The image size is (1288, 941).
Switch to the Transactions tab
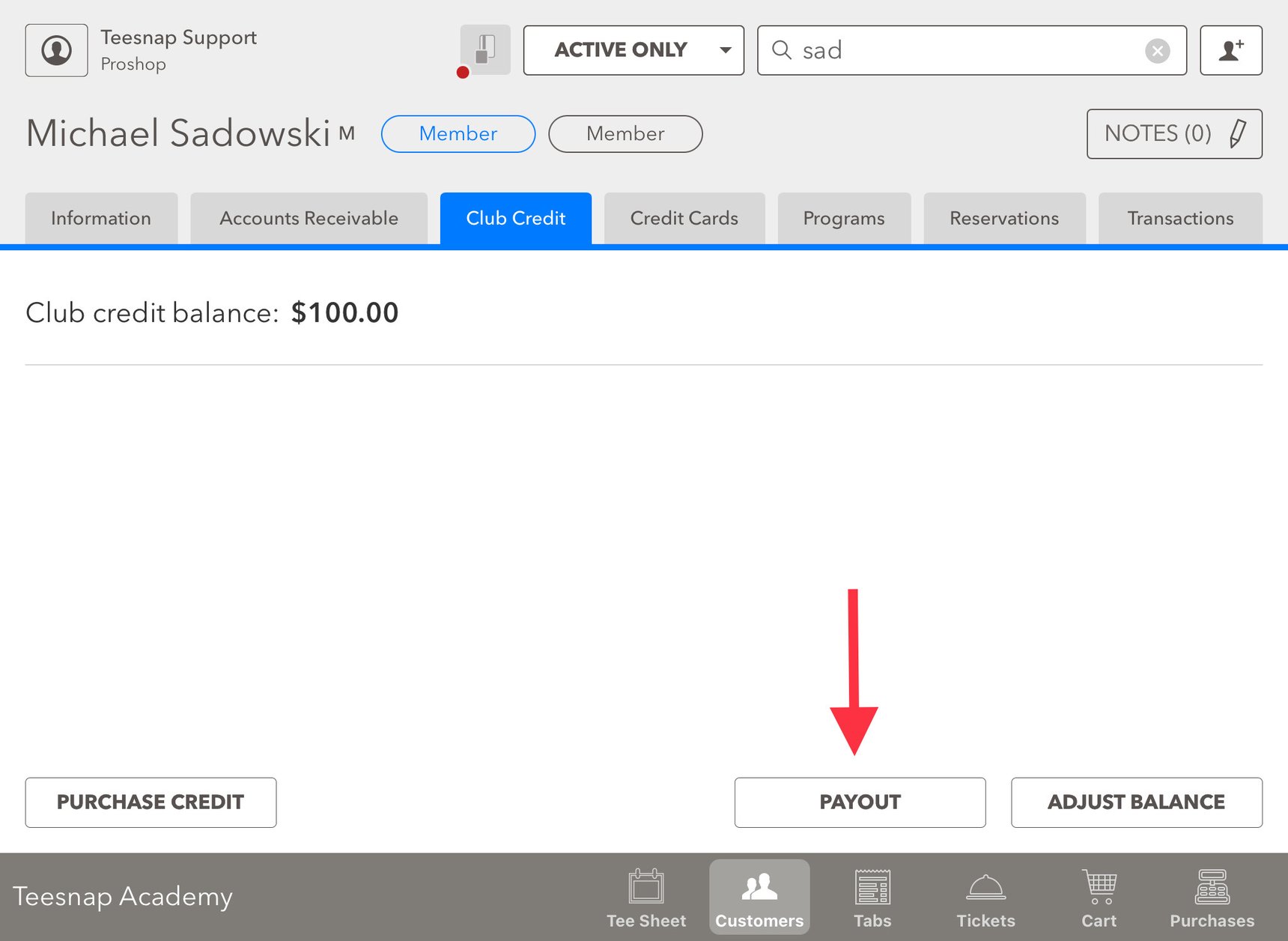1180,218
